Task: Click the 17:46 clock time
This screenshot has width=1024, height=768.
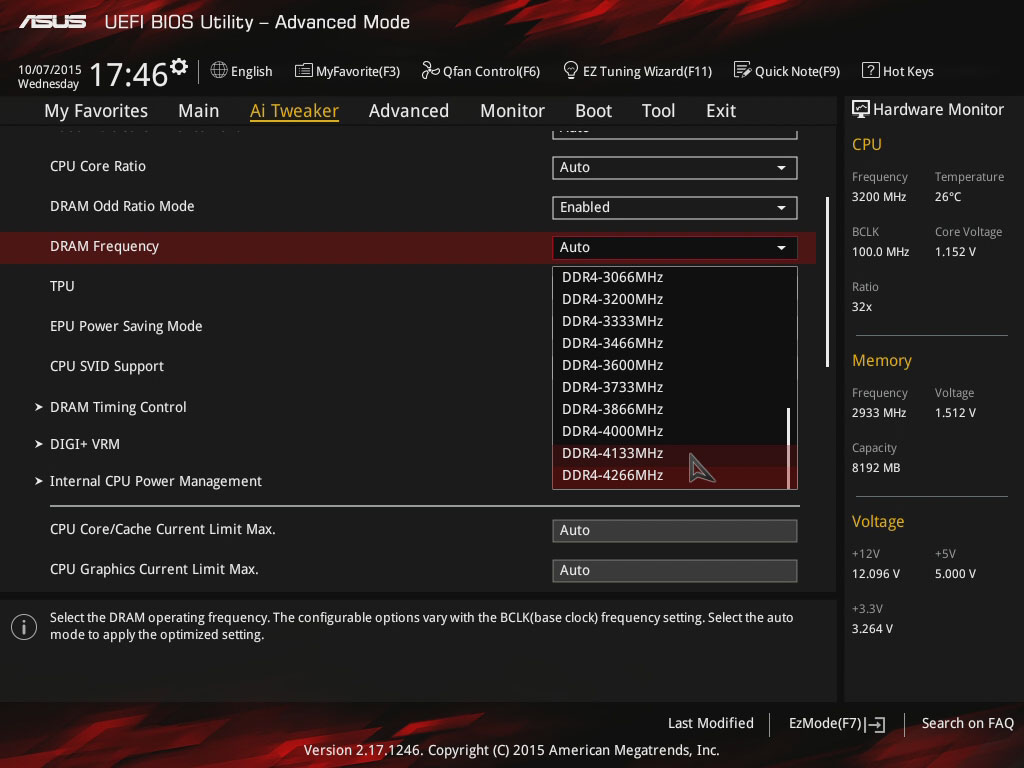Action: (129, 74)
